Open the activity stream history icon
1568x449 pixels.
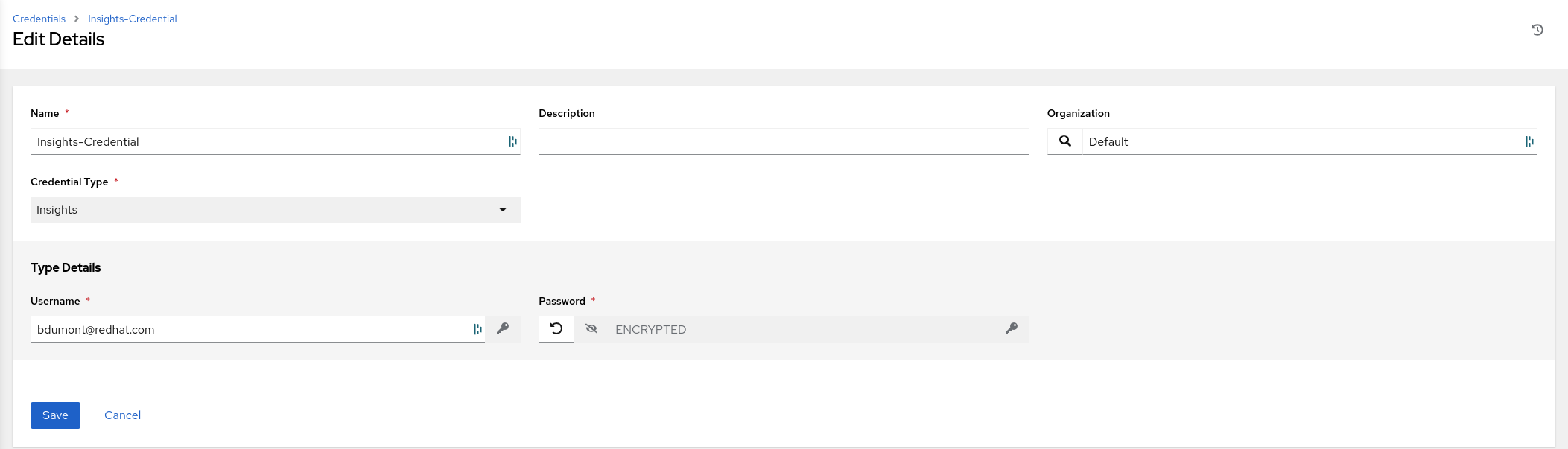(x=1537, y=30)
